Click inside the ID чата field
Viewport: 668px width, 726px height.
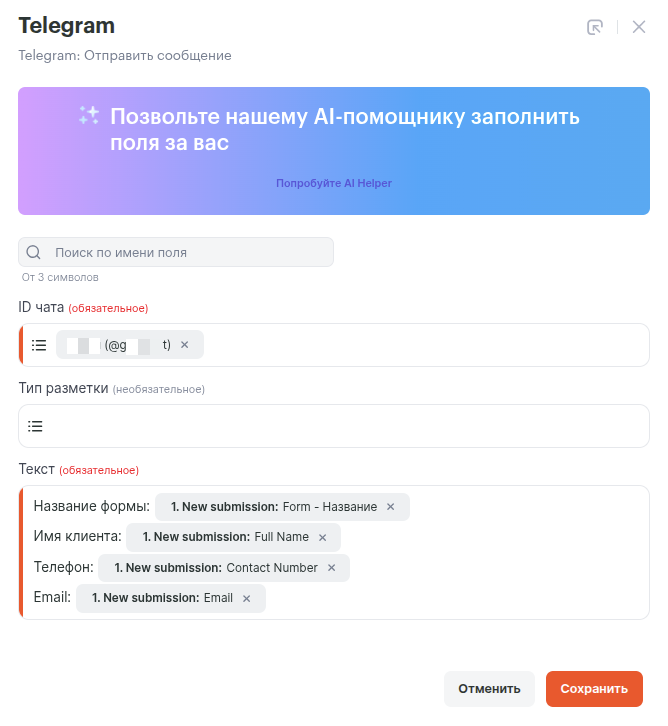click(x=420, y=345)
